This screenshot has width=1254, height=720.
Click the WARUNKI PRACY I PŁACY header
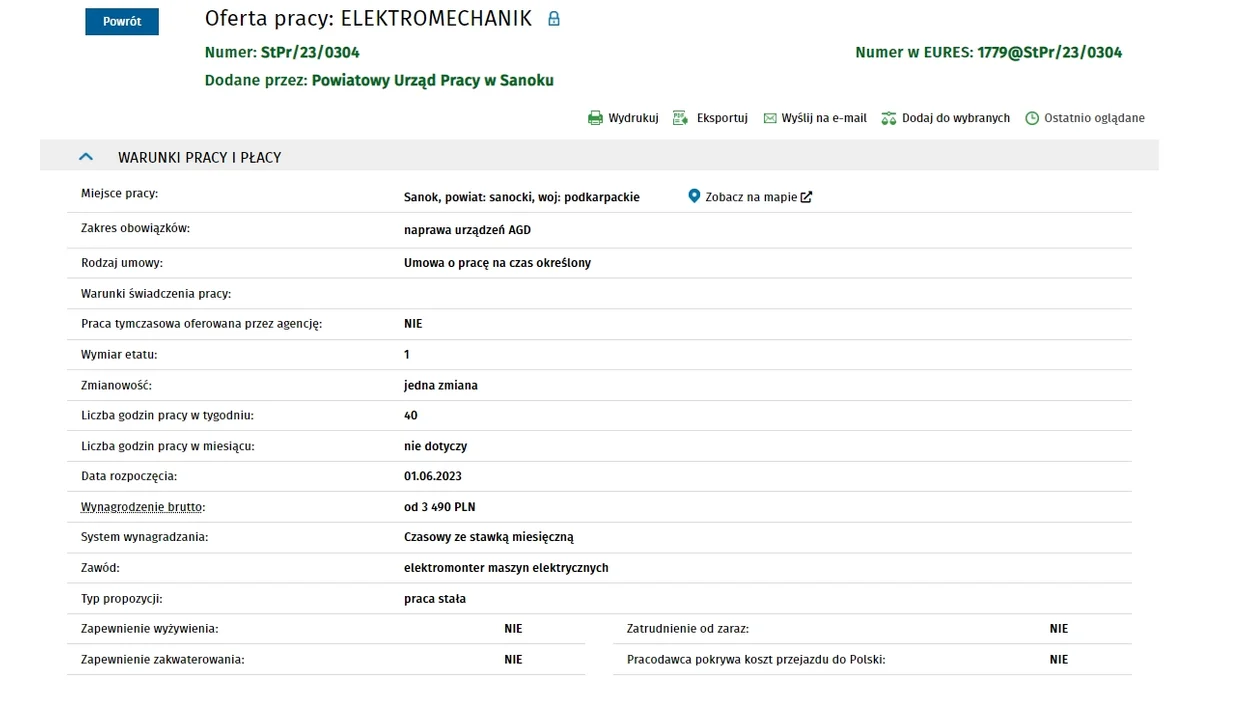coord(199,158)
